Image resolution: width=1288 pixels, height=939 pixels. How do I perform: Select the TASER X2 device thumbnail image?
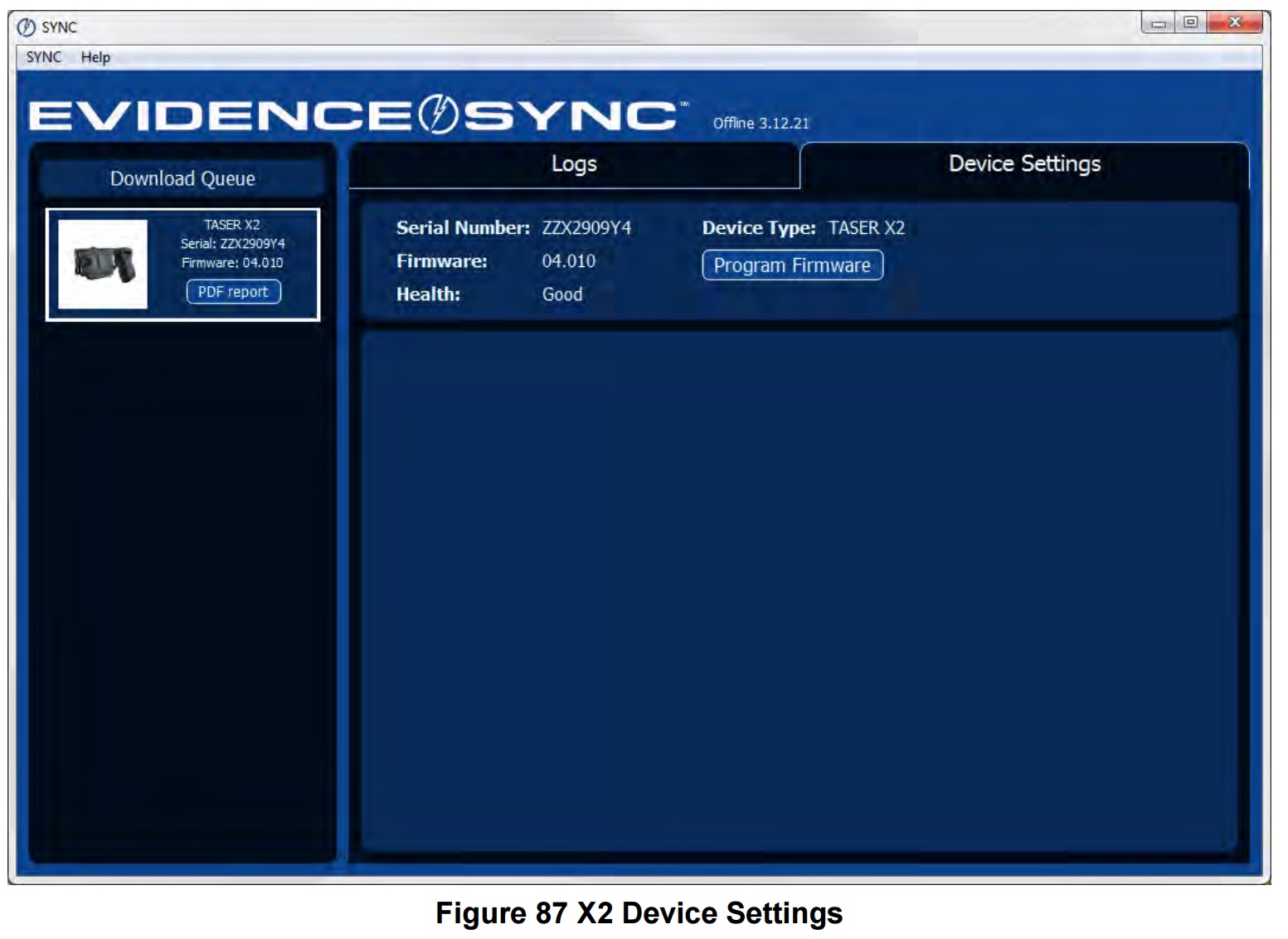[x=101, y=263]
